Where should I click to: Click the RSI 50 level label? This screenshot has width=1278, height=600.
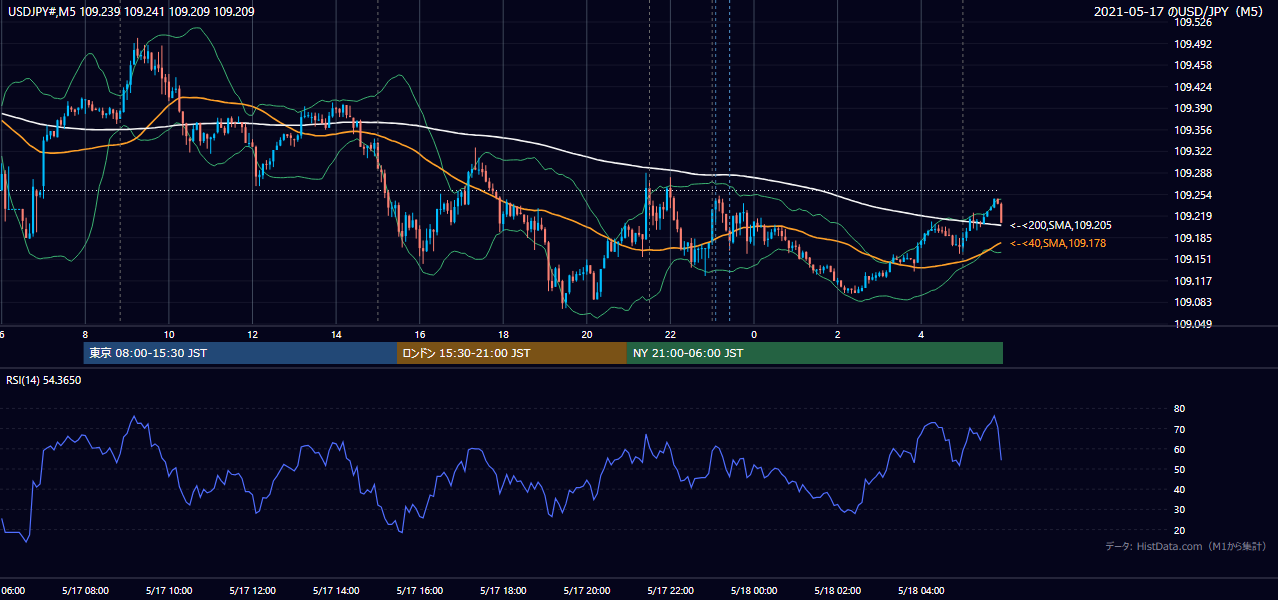(x=1179, y=469)
